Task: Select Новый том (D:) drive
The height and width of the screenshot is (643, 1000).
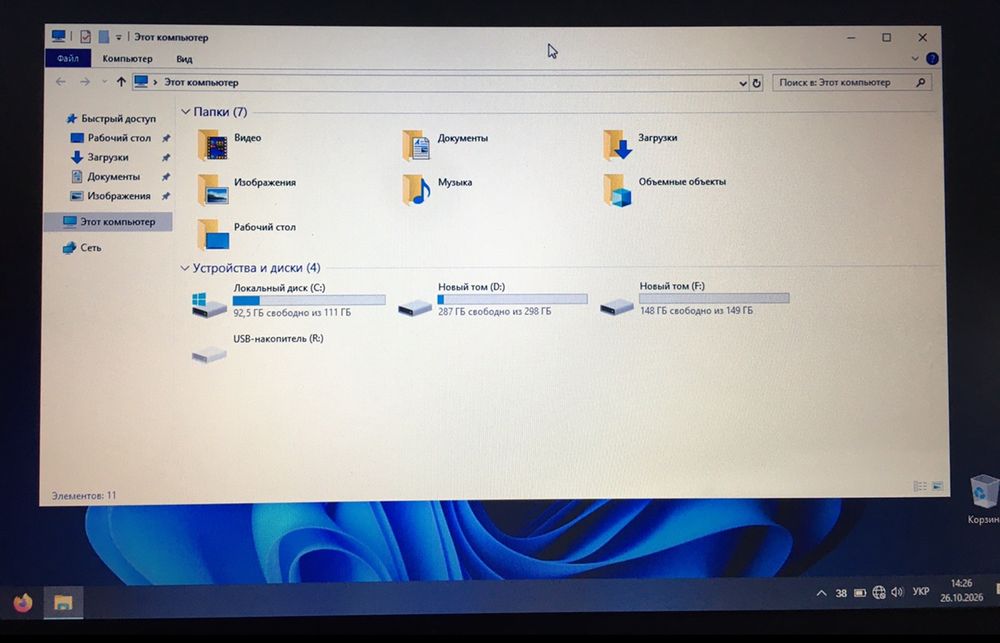Action: pyautogui.click(x=492, y=300)
